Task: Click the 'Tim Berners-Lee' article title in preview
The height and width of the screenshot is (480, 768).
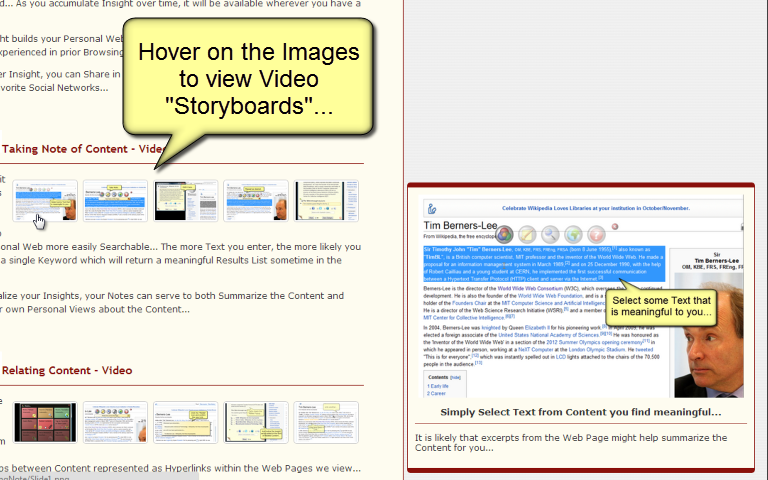Action: [x=460, y=225]
